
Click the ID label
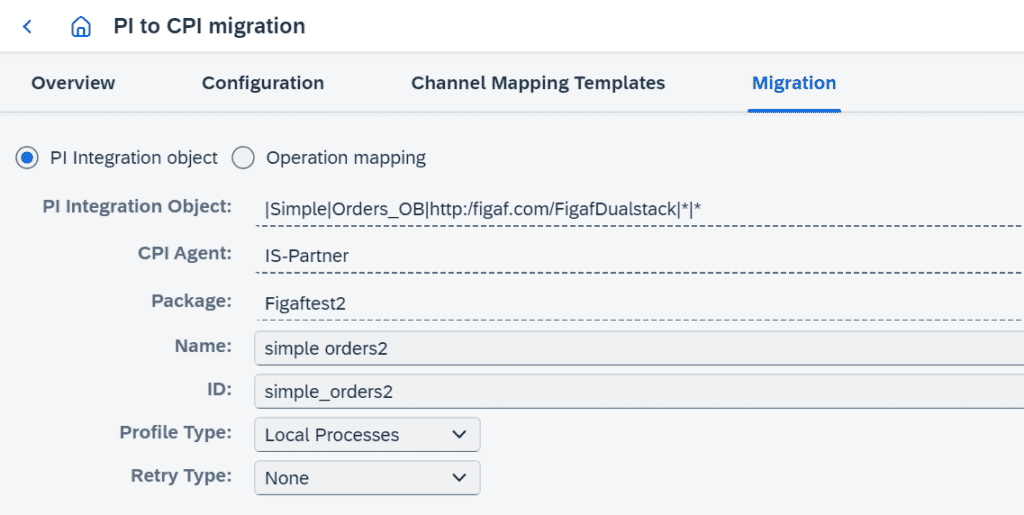(219, 389)
